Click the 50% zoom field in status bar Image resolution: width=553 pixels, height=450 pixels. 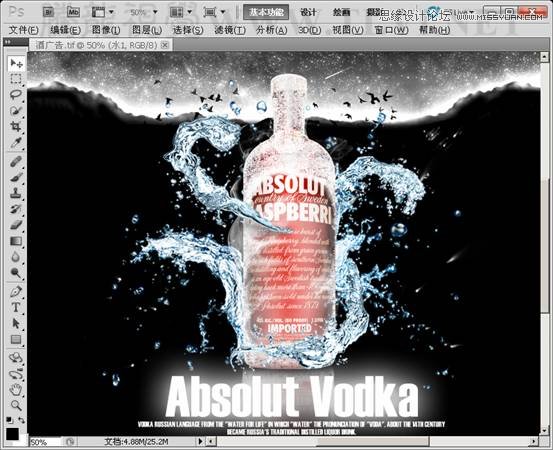pos(46,442)
